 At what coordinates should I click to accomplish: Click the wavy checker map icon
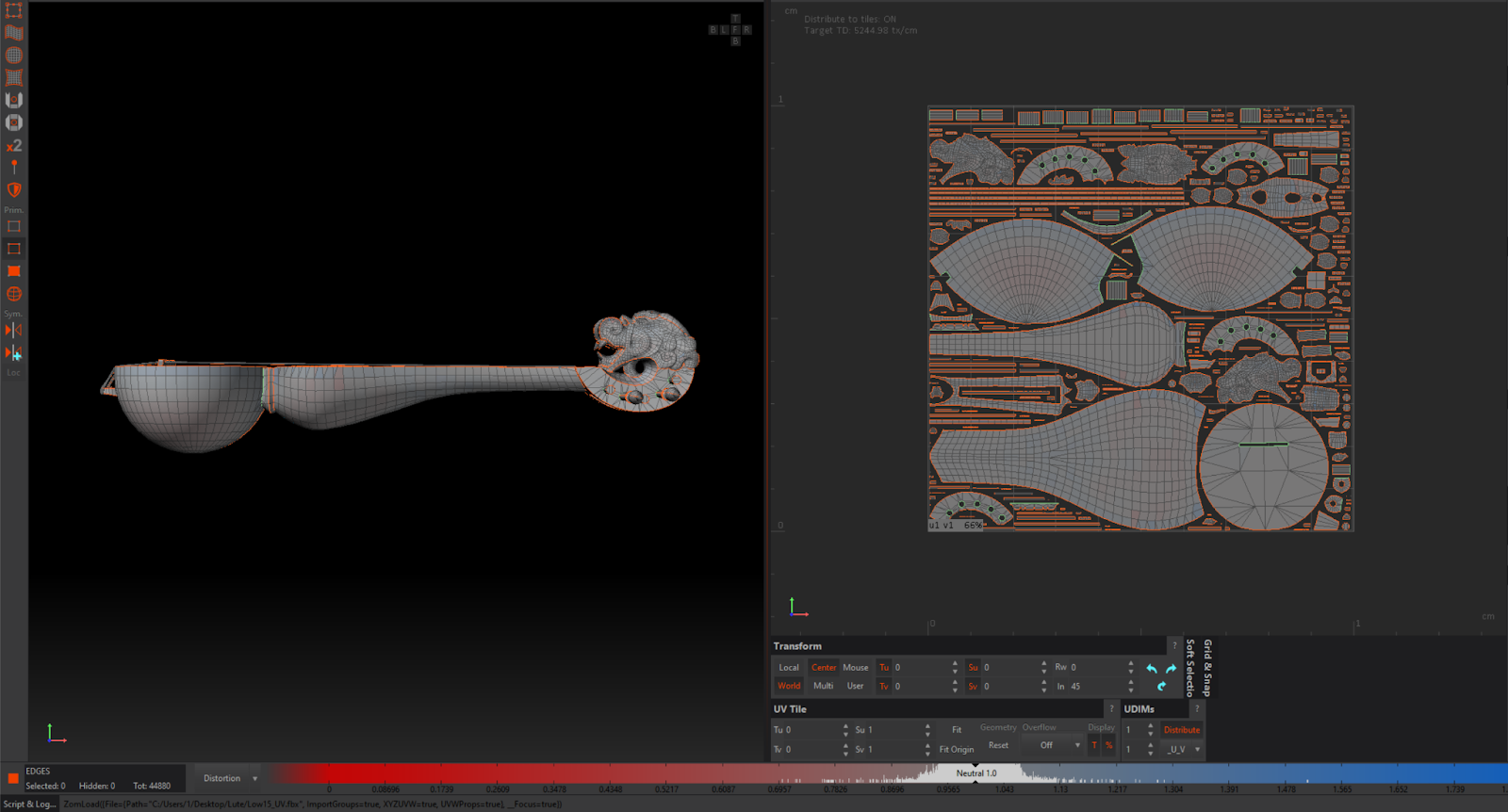click(x=13, y=33)
